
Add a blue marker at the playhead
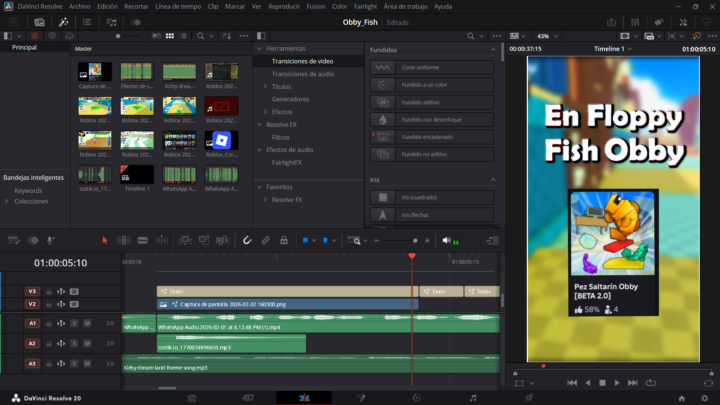coord(325,240)
